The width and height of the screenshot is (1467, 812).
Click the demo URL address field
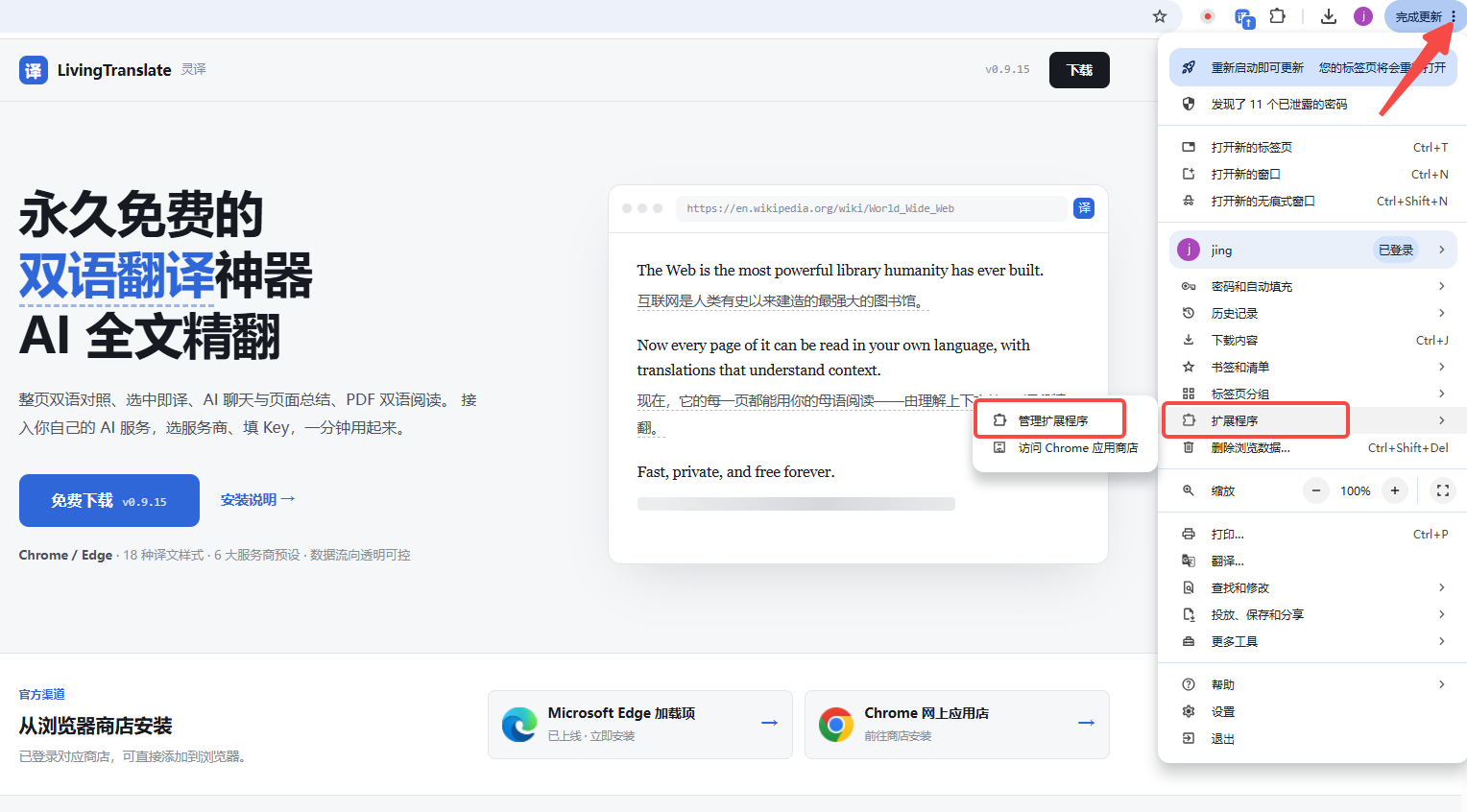(x=872, y=208)
